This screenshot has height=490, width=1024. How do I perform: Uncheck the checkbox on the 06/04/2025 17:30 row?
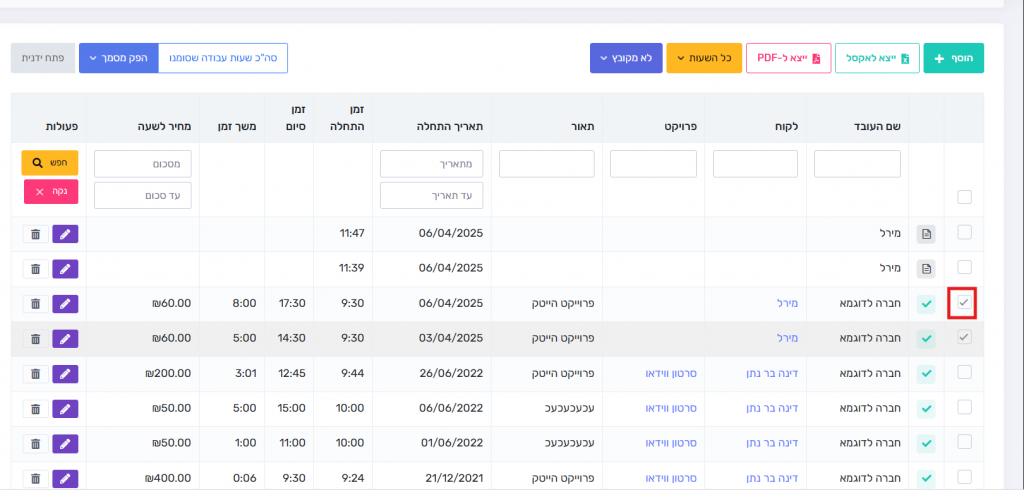click(x=964, y=302)
